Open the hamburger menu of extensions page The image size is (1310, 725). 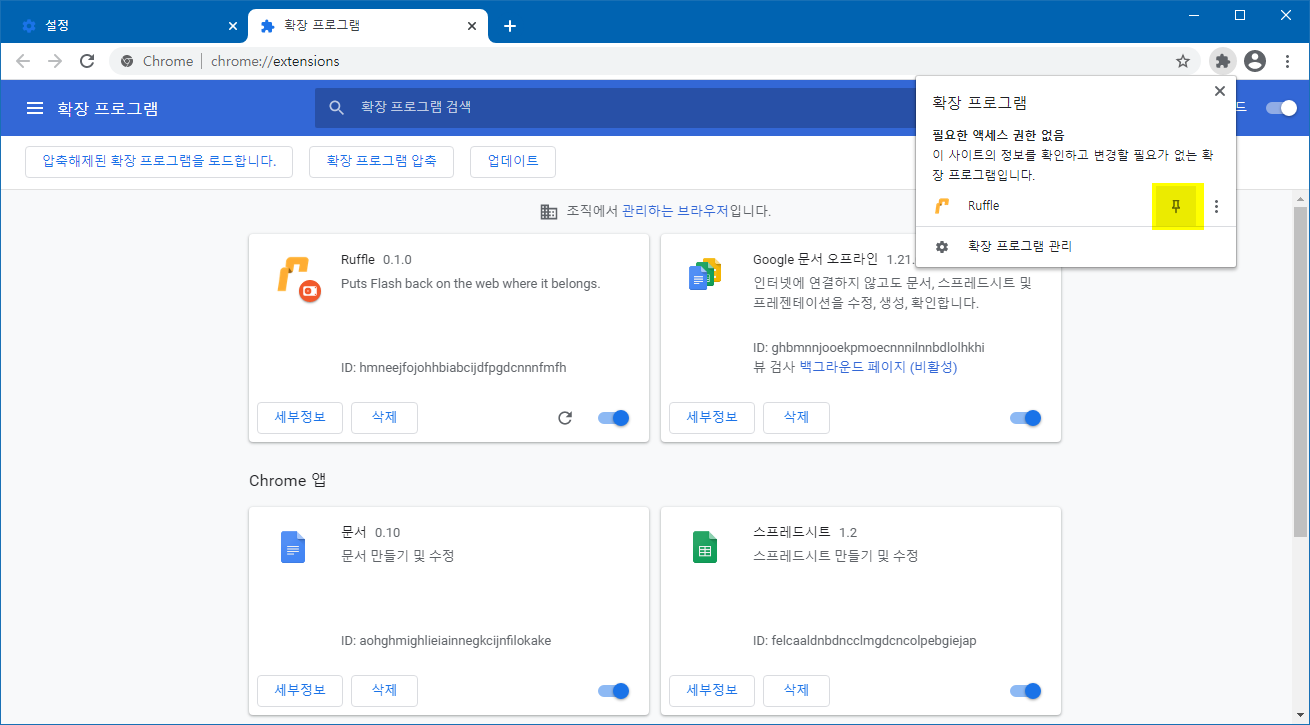tap(35, 108)
